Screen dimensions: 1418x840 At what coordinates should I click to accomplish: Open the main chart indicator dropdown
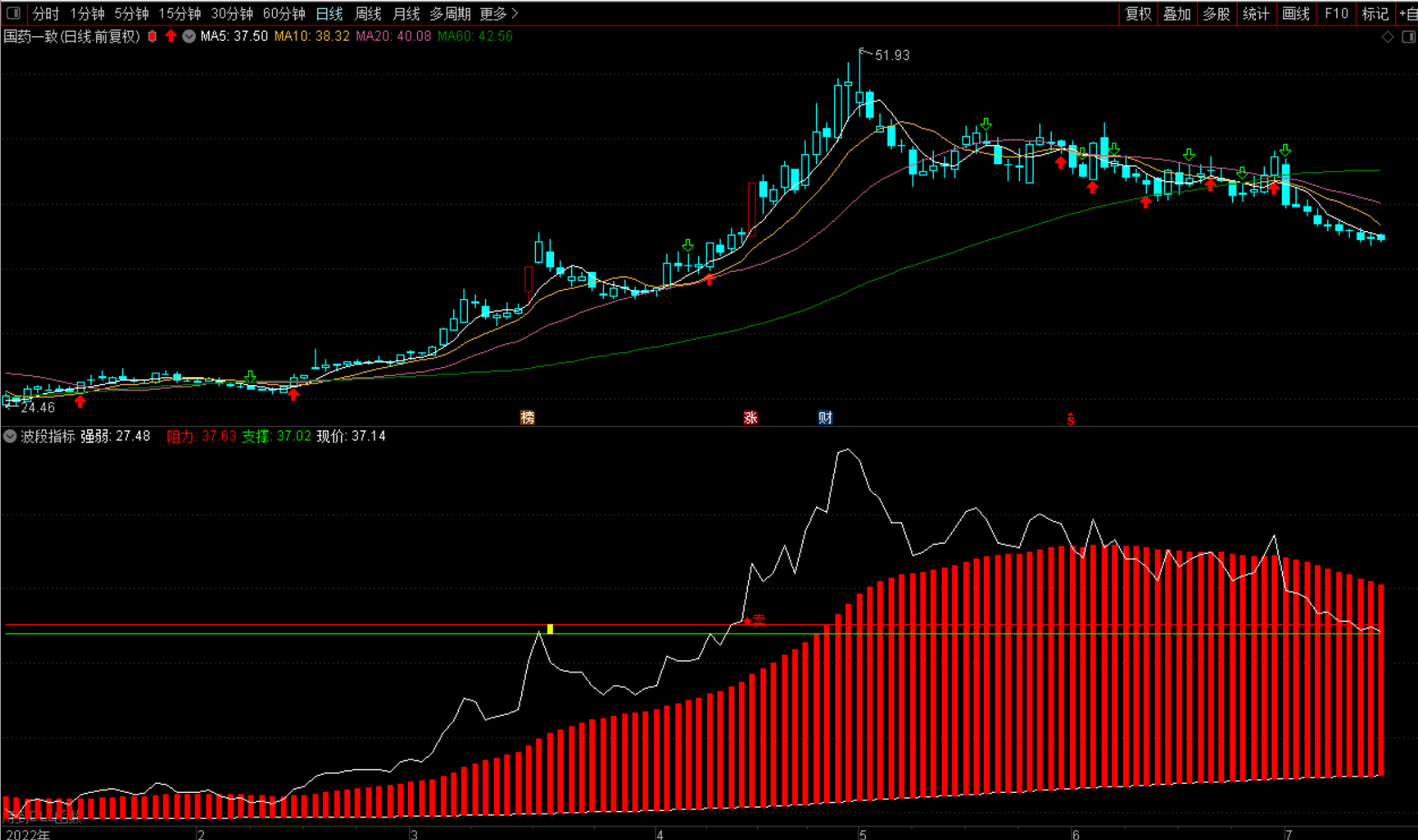(189, 36)
